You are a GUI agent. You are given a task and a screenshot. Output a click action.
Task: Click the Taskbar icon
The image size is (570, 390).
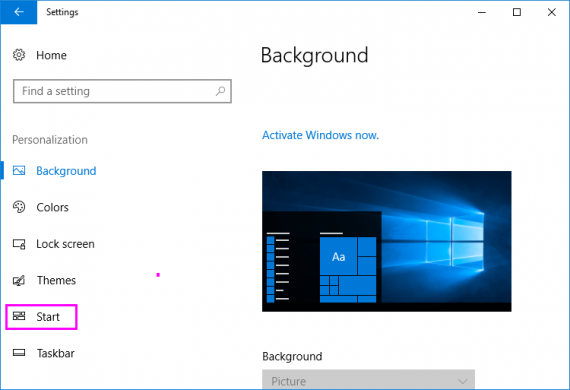coord(19,353)
